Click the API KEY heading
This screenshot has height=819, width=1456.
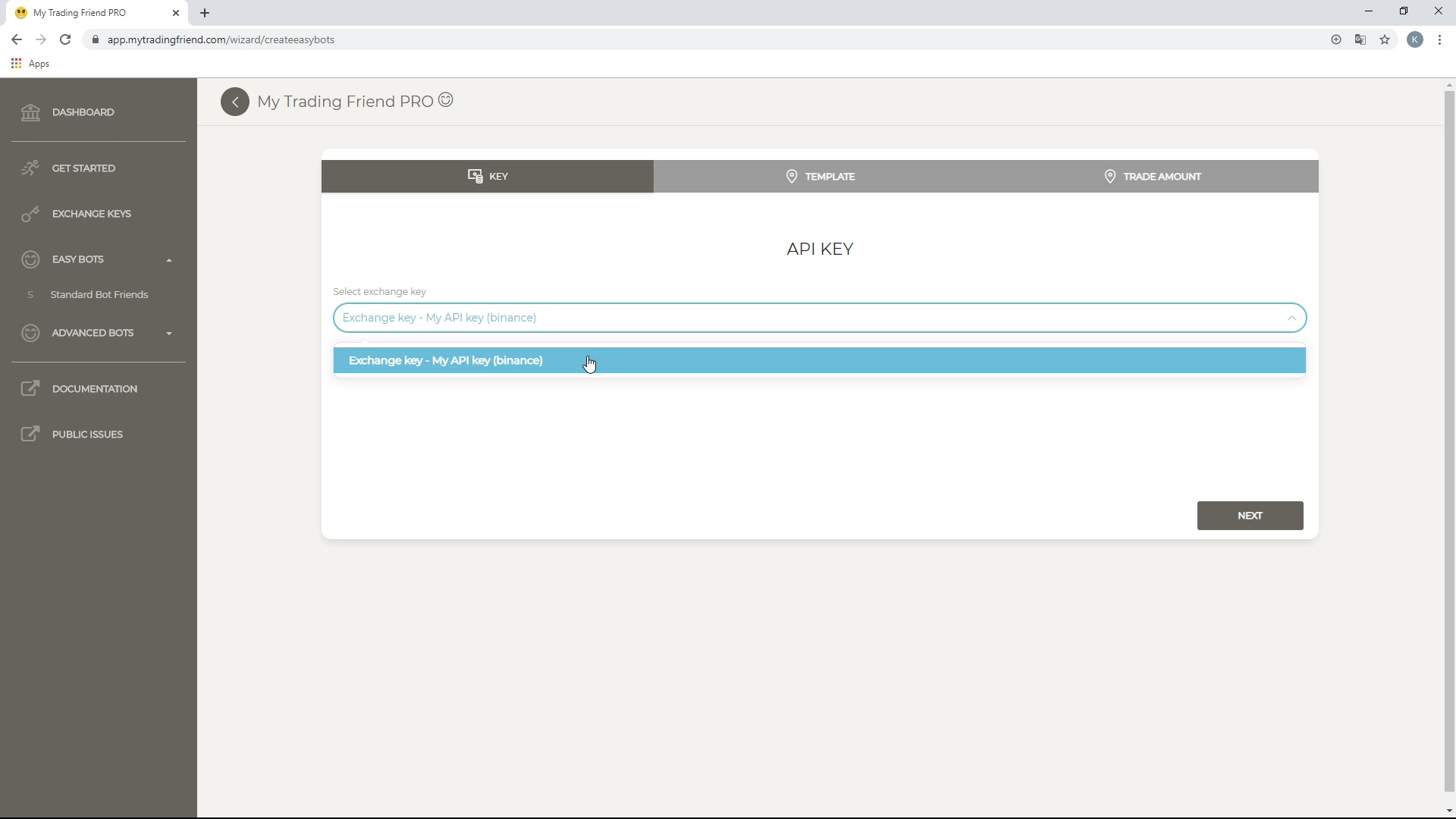tap(820, 249)
